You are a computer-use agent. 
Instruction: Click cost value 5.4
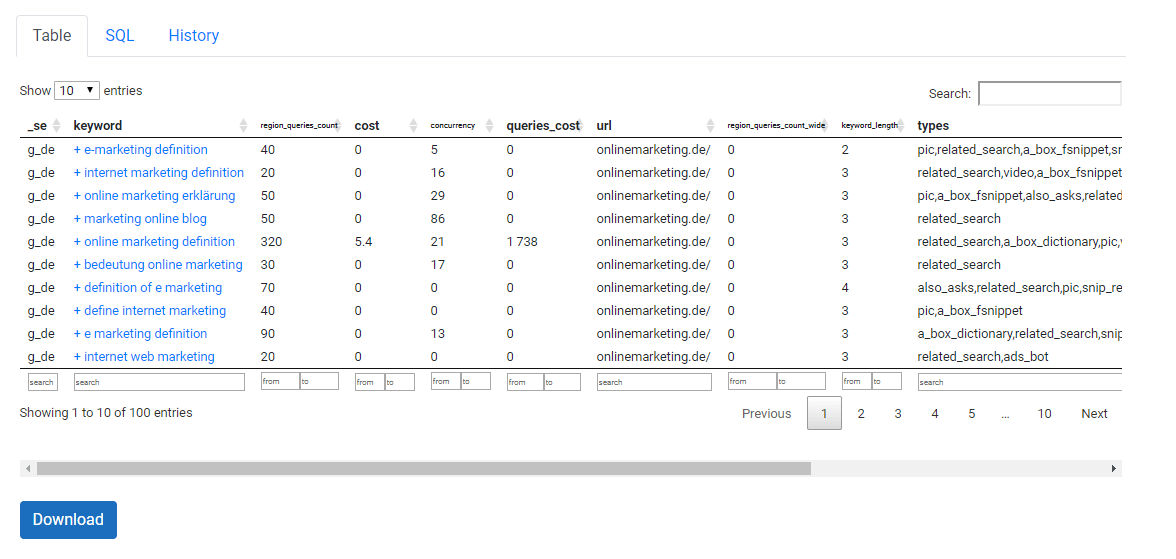(x=364, y=242)
